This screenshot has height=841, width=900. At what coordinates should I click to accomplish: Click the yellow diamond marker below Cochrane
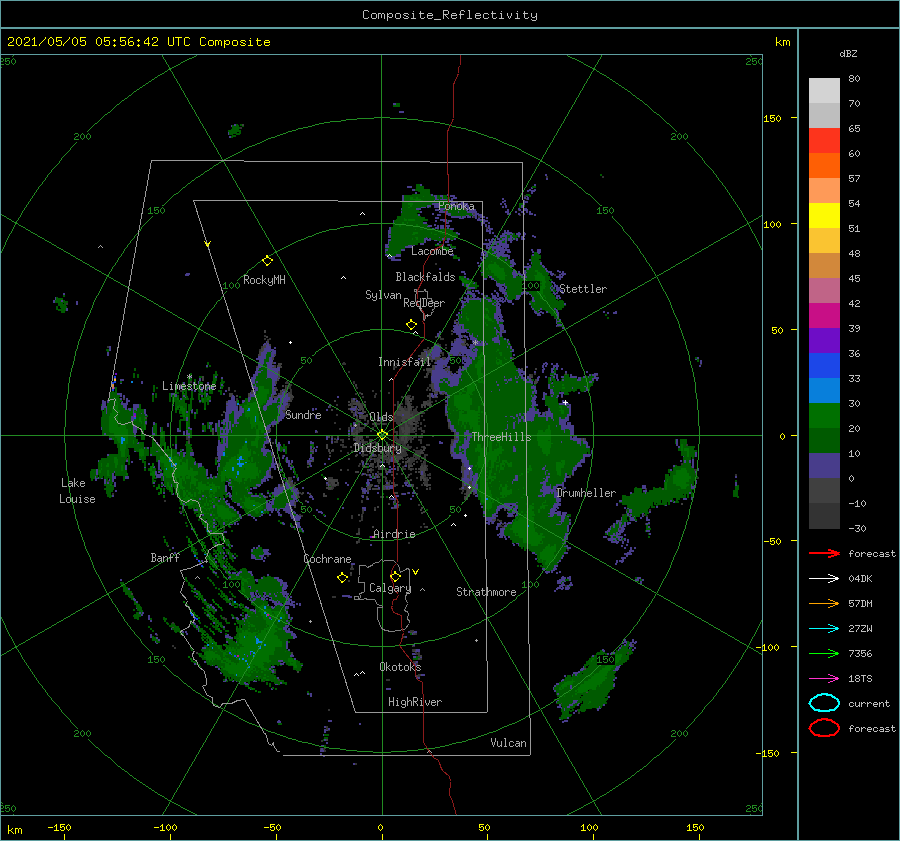(x=342, y=578)
